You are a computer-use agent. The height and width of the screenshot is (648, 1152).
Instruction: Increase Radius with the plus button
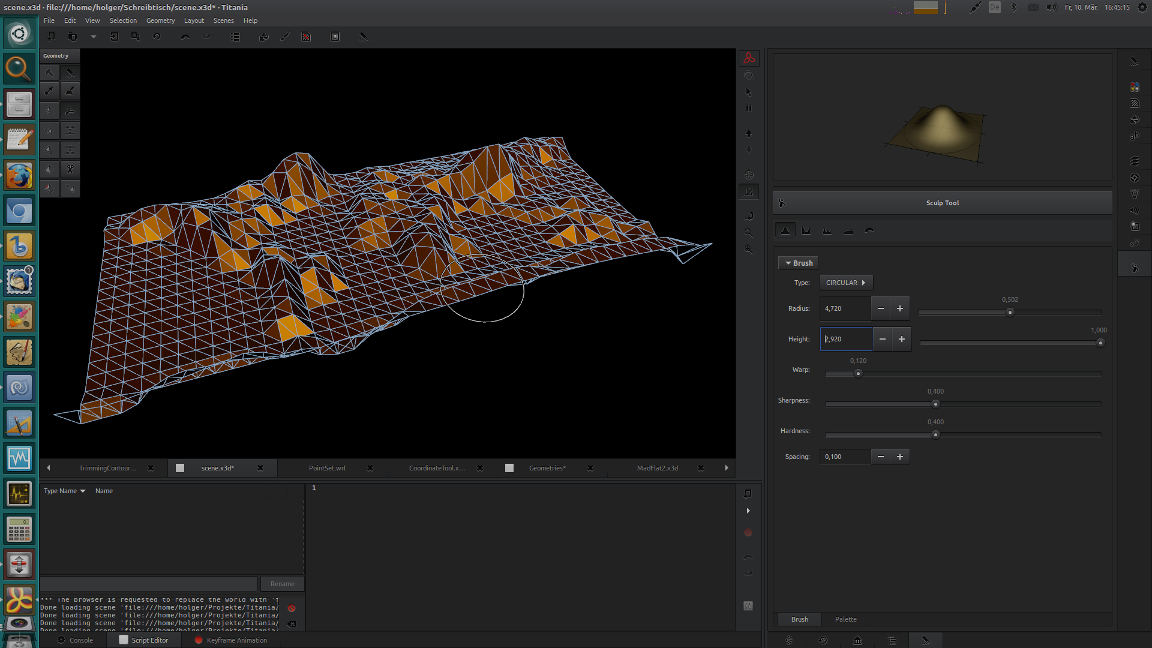point(900,309)
